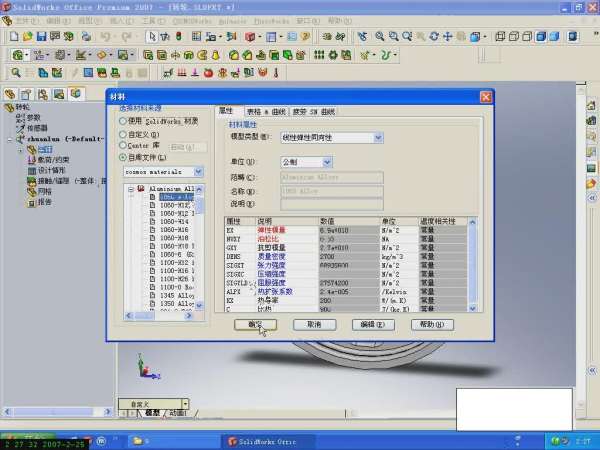Screen dimensions: 600x450
Task: Switch to the 疲劳 SN 曲线 tab
Action: 313,112
